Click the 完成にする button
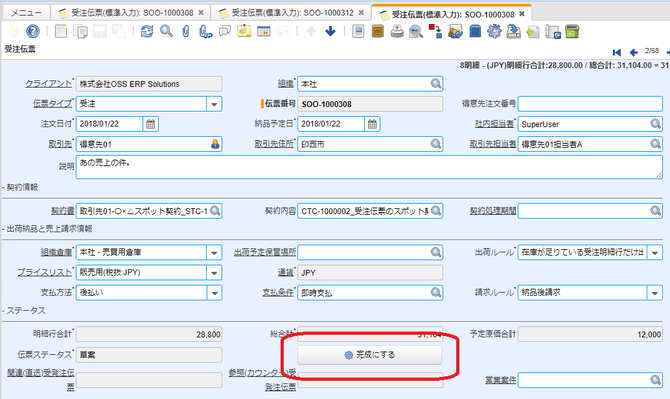The width and height of the screenshot is (670, 399). [370, 355]
